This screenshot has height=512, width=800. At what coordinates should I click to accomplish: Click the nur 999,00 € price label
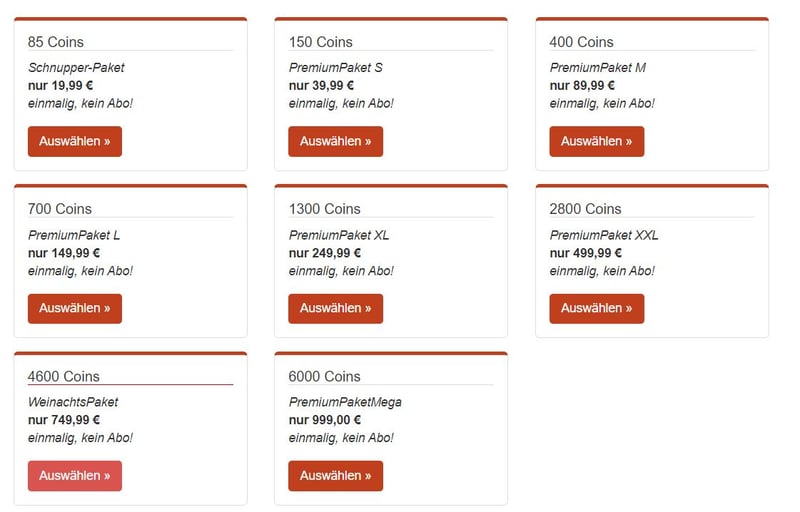324,420
